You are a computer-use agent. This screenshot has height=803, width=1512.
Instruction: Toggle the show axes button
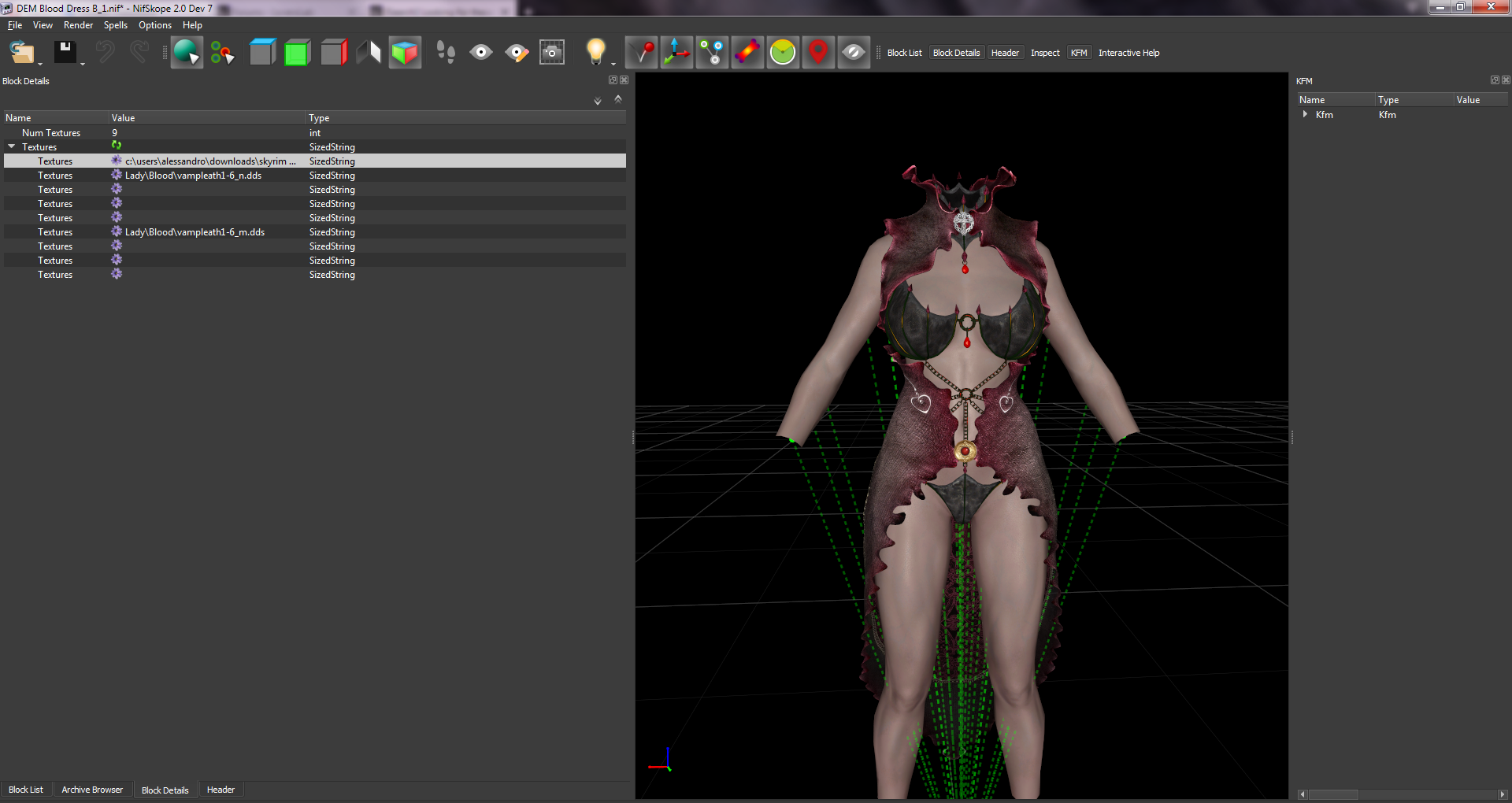(677, 53)
